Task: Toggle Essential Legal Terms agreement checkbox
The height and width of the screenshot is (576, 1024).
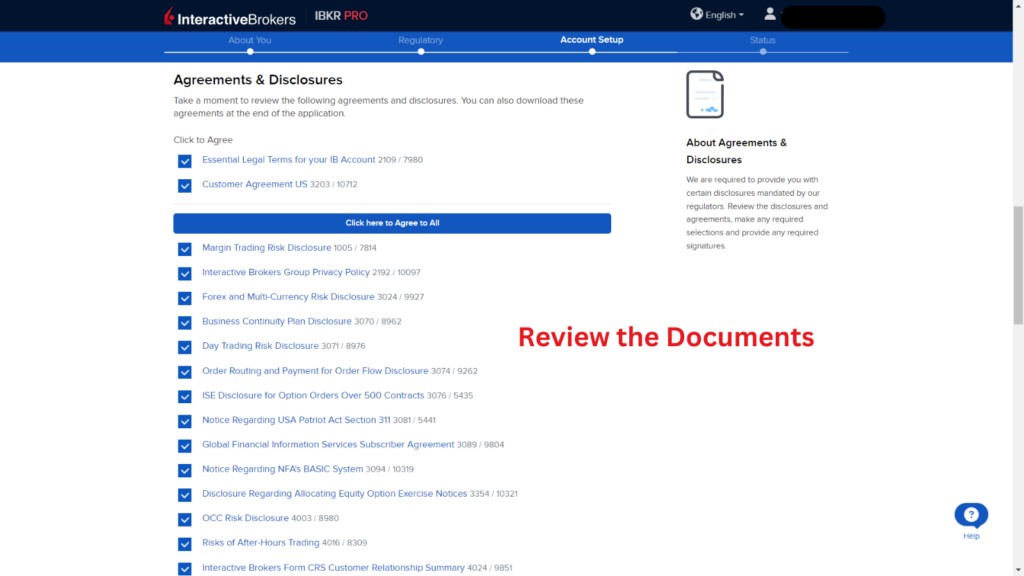Action: [185, 160]
